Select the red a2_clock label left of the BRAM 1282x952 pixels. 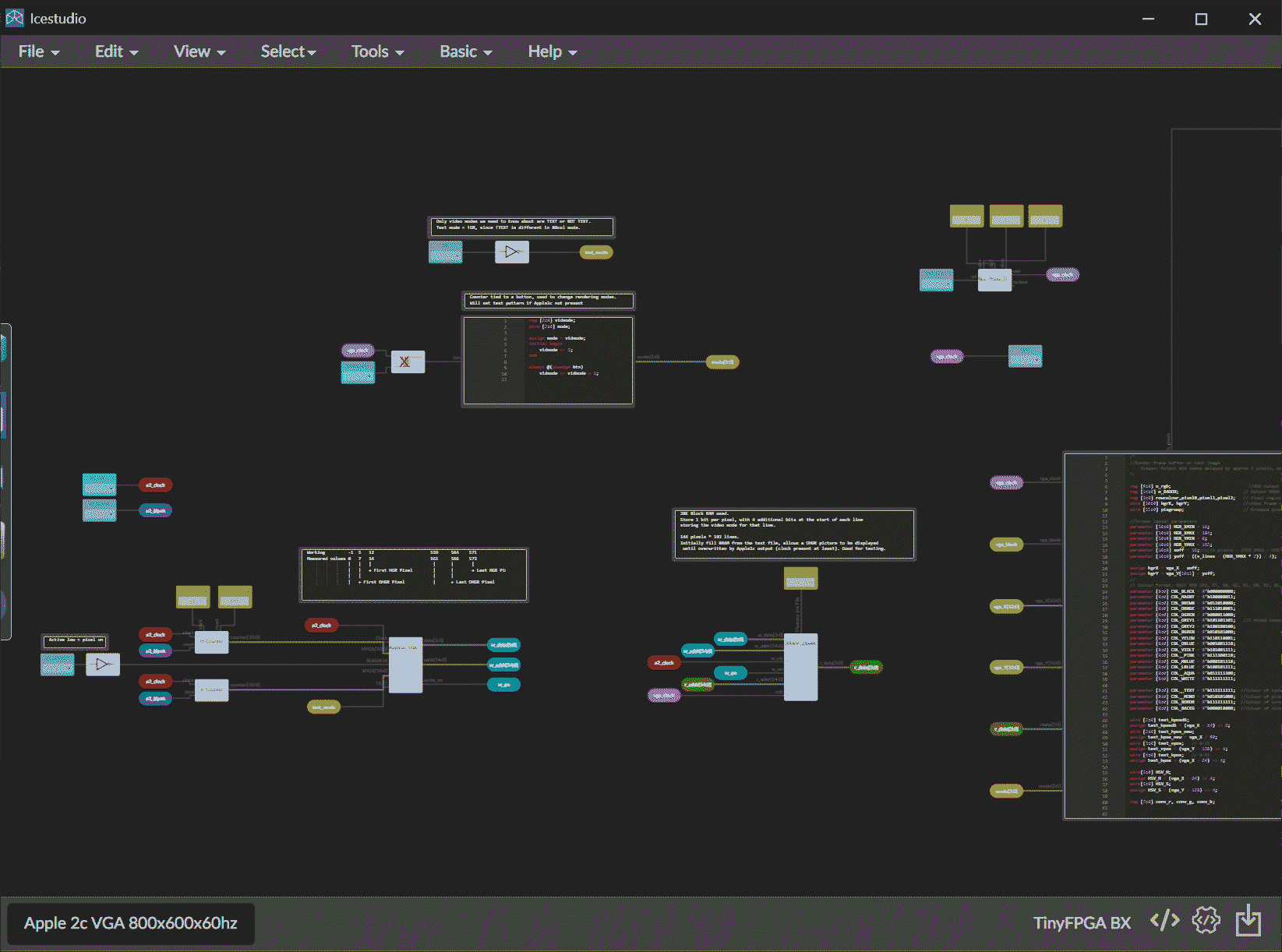[664, 663]
